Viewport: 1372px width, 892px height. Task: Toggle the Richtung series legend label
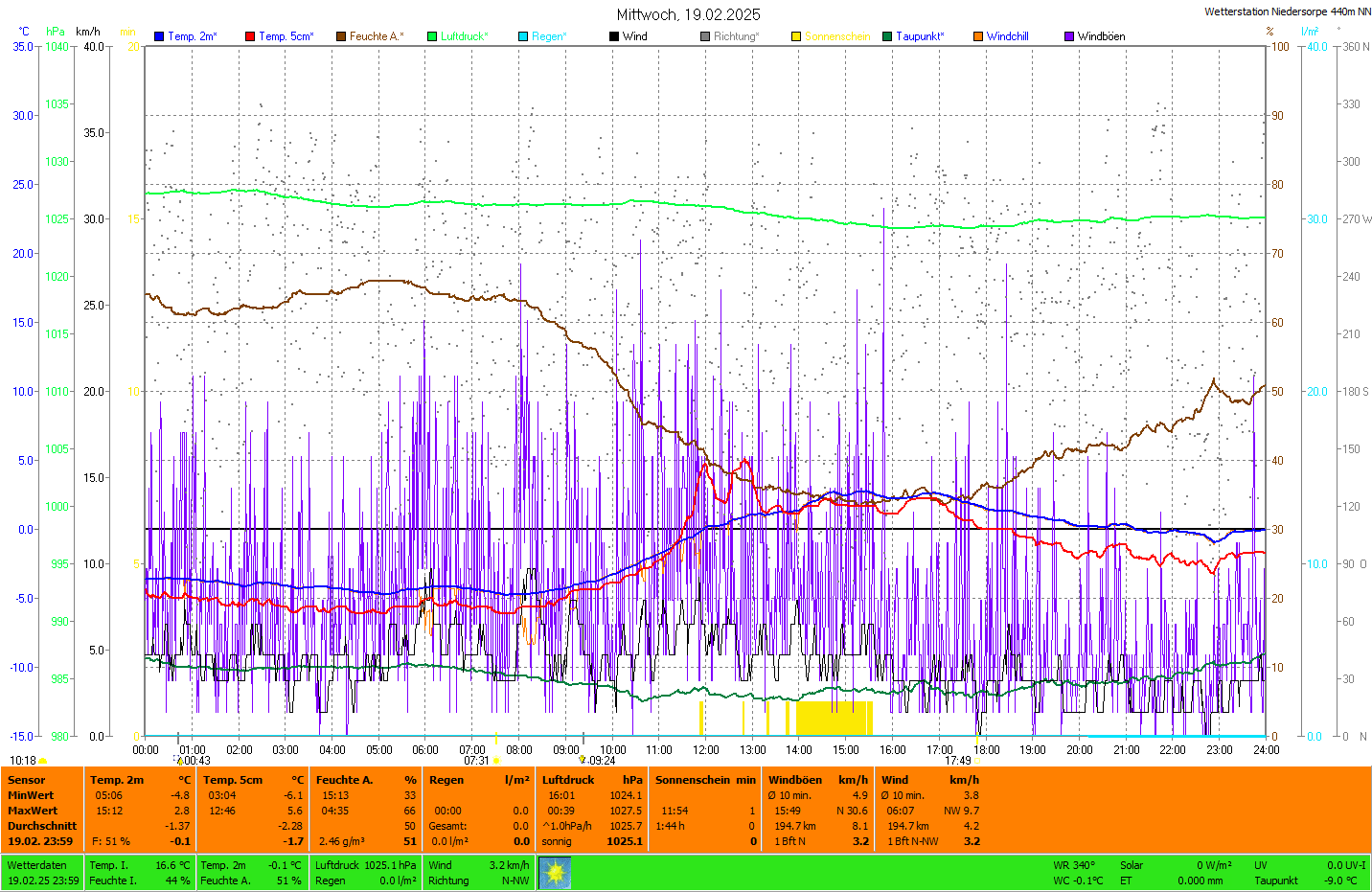pos(736,36)
